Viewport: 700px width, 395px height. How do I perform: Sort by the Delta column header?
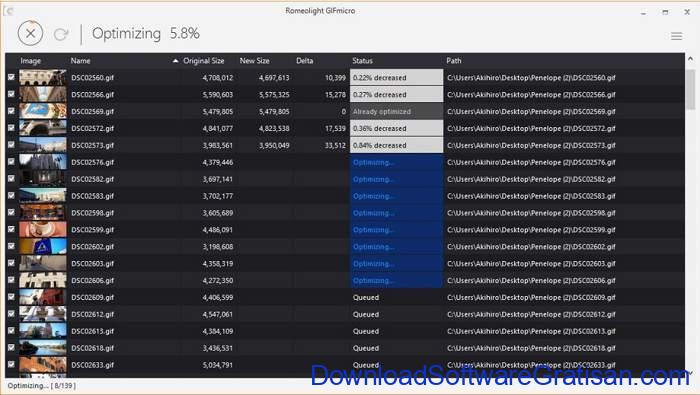pyautogui.click(x=304, y=61)
